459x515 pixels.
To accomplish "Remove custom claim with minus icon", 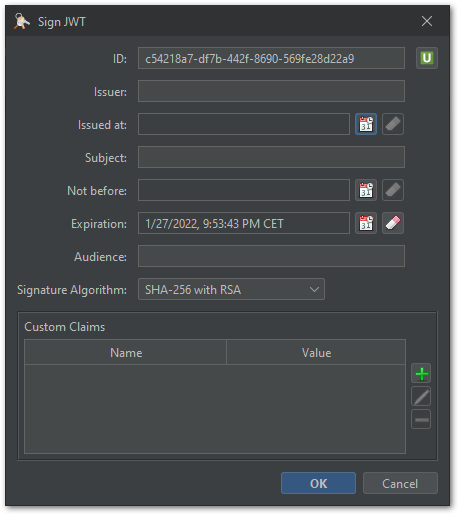I will 421,419.
